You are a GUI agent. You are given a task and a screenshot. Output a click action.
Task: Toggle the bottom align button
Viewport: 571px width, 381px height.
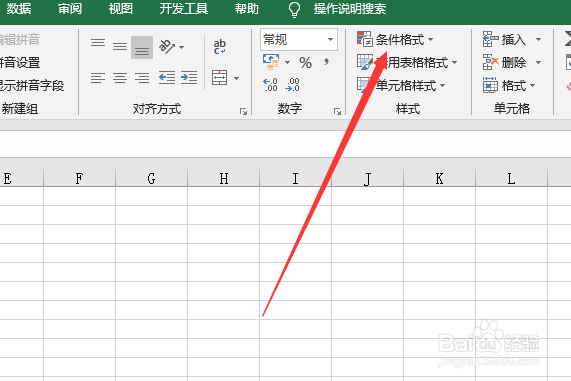(142, 47)
